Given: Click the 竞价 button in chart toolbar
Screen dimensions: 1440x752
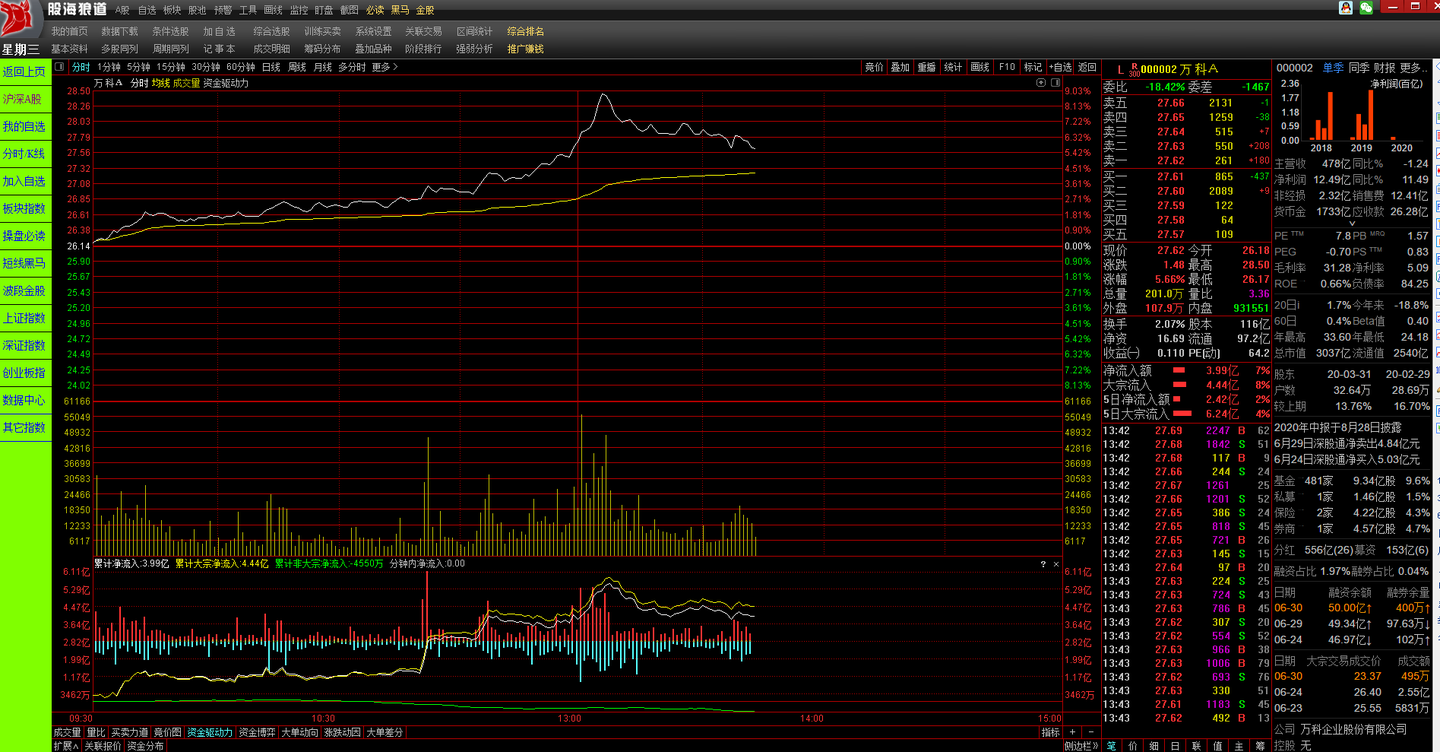Looking at the screenshot, I should click(874, 67).
